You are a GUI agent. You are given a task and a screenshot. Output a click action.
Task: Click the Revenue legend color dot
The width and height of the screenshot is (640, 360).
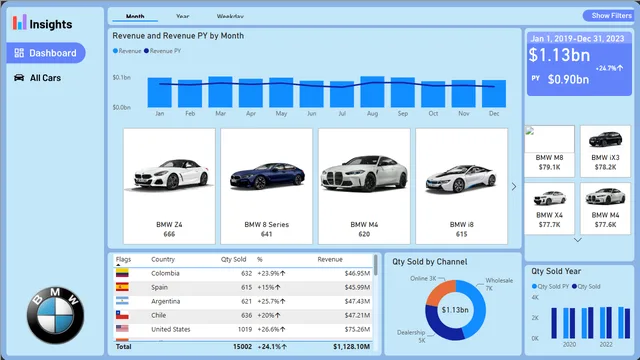pyautogui.click(x=116, y=51)
